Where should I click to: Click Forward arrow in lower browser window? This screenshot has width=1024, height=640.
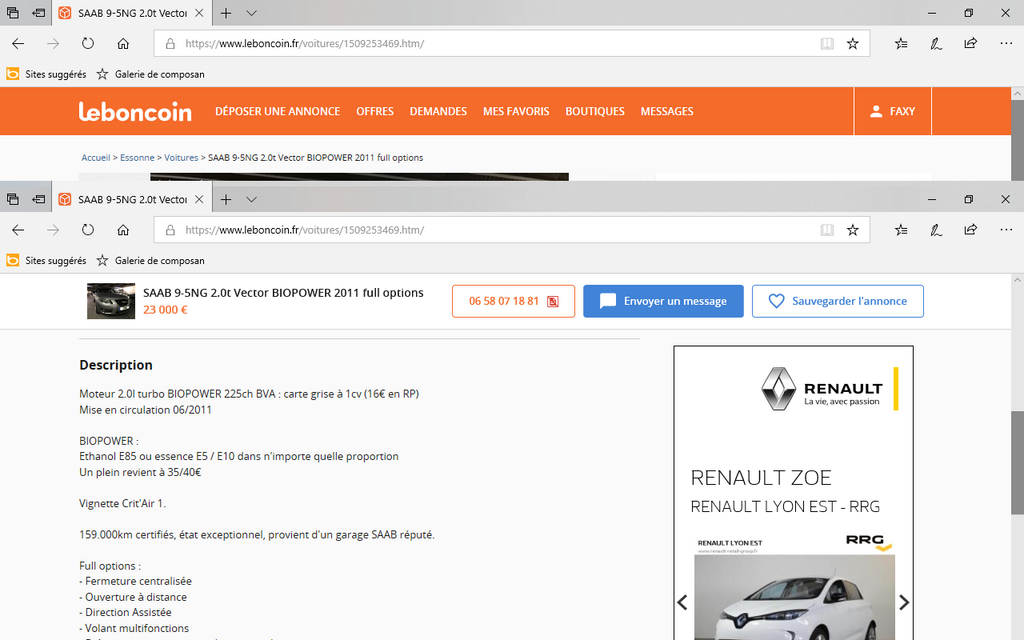click(x=53, y=230)
